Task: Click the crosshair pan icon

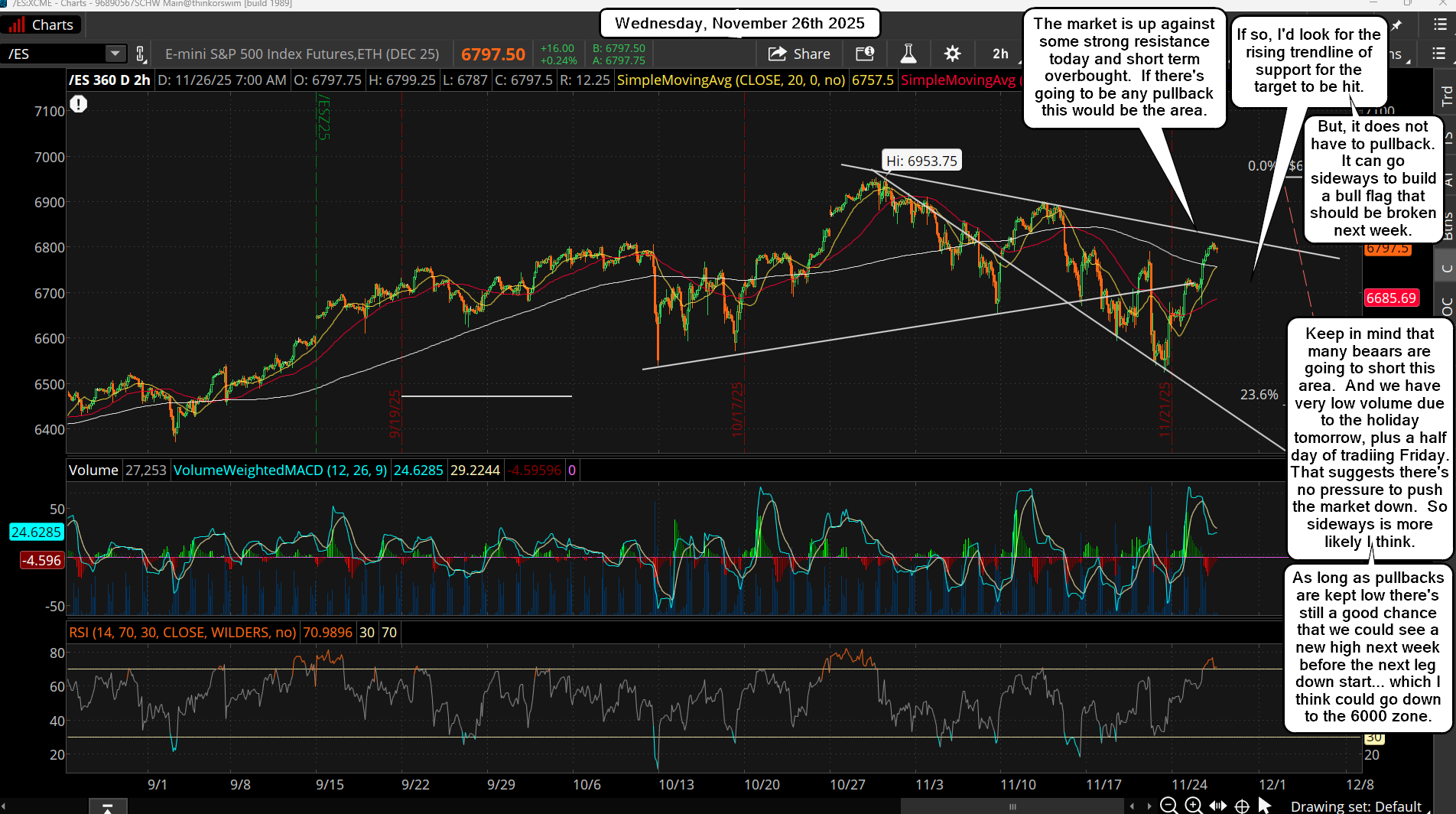Action: coord(1242,806)
